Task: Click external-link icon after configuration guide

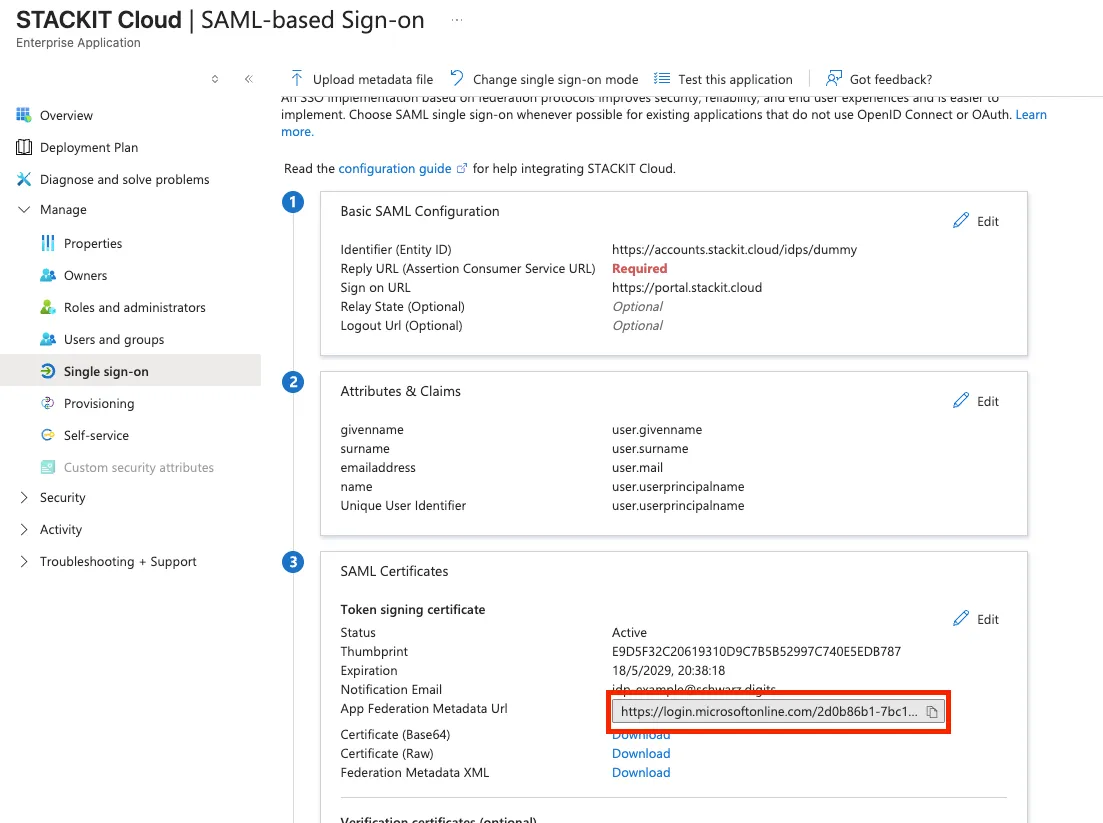Action: pyautogui.click(x=461, y=169)
